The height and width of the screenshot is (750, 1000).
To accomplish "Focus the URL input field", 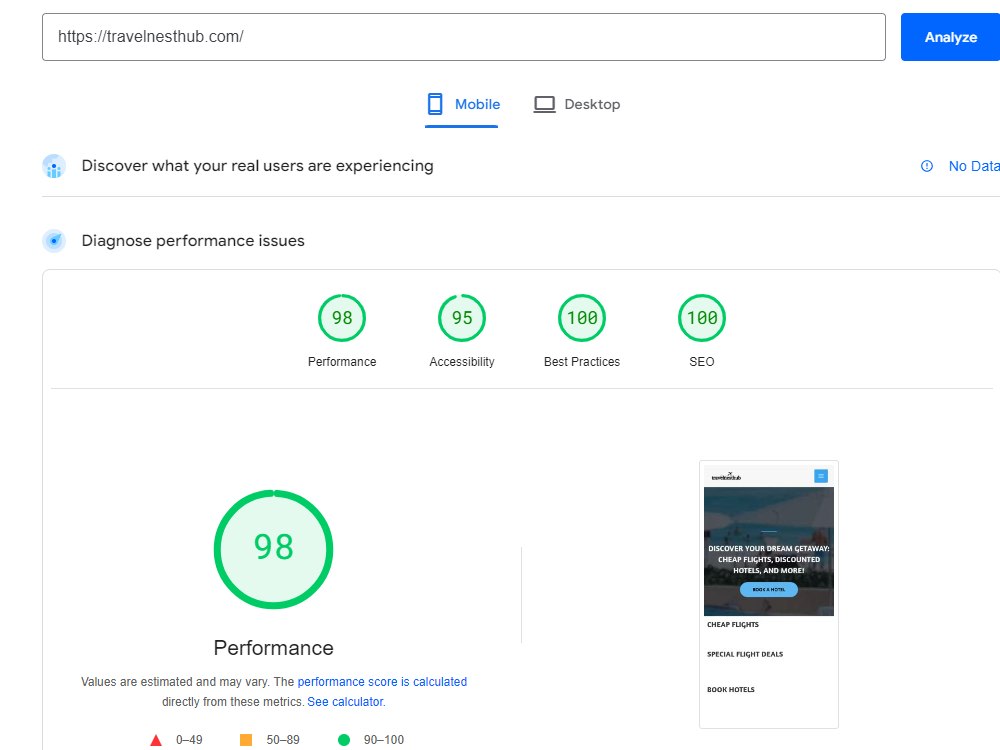I will click(464, 37).
